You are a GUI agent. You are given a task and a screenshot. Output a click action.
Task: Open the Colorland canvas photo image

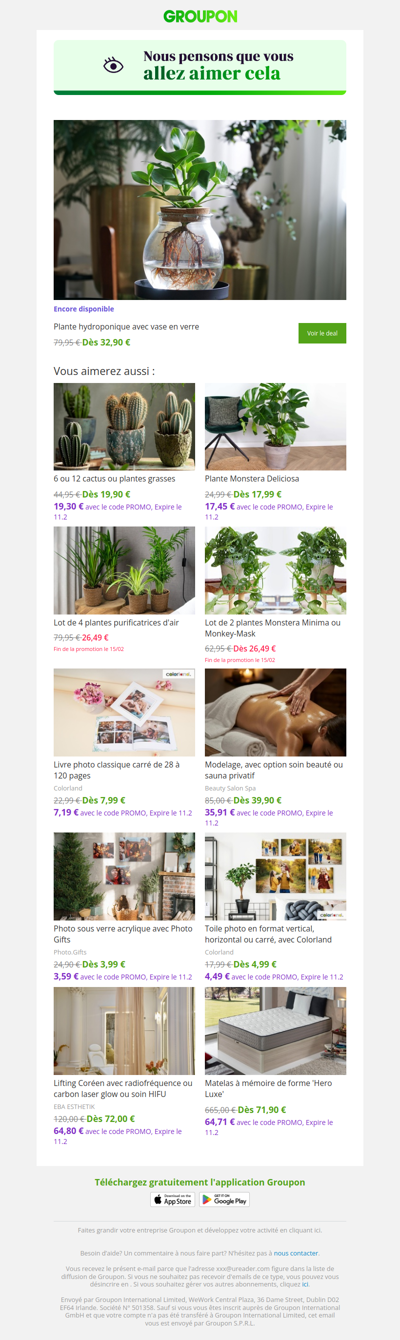(276, 876)
